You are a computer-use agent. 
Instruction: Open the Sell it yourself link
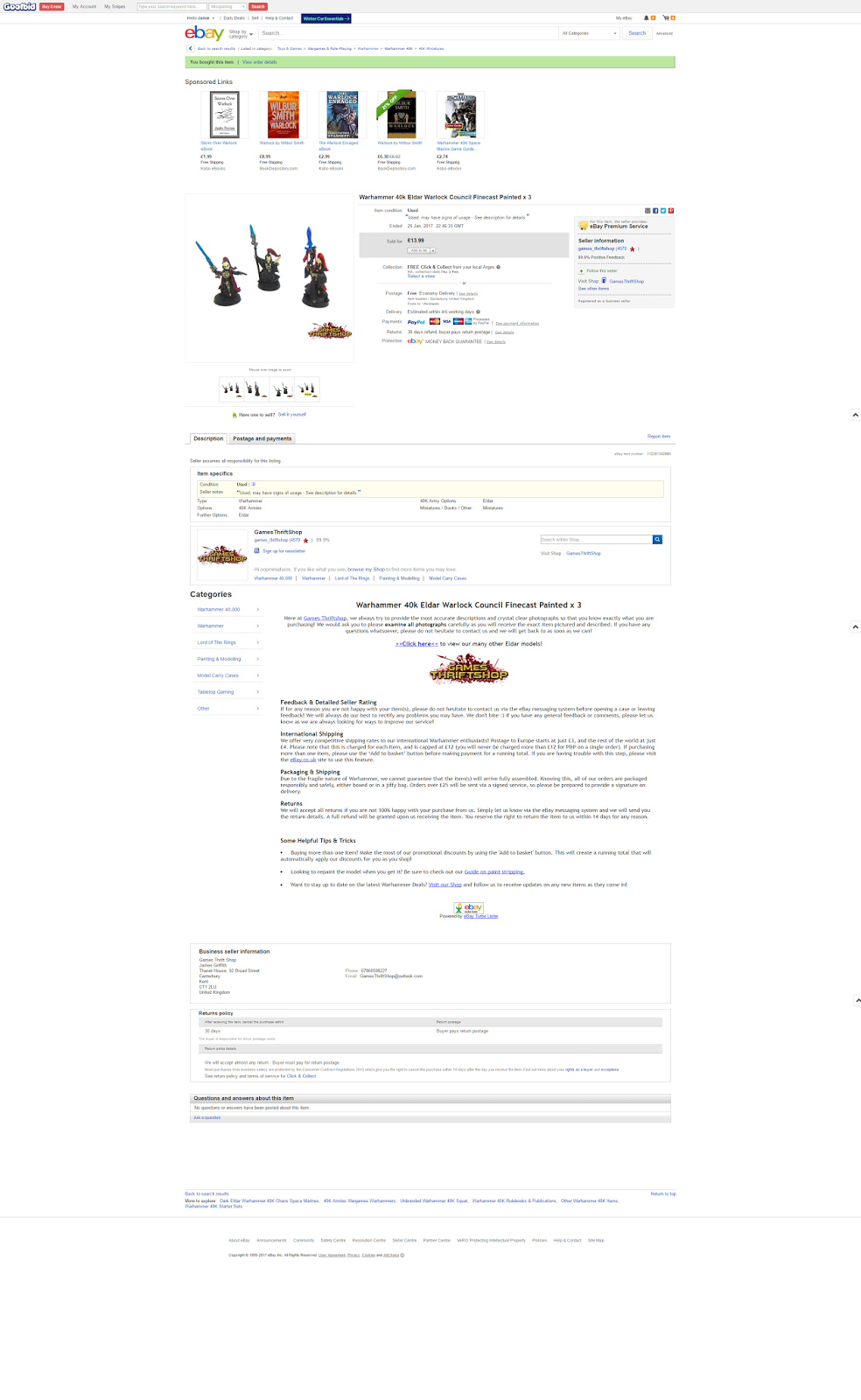click(x=292, y=415)
